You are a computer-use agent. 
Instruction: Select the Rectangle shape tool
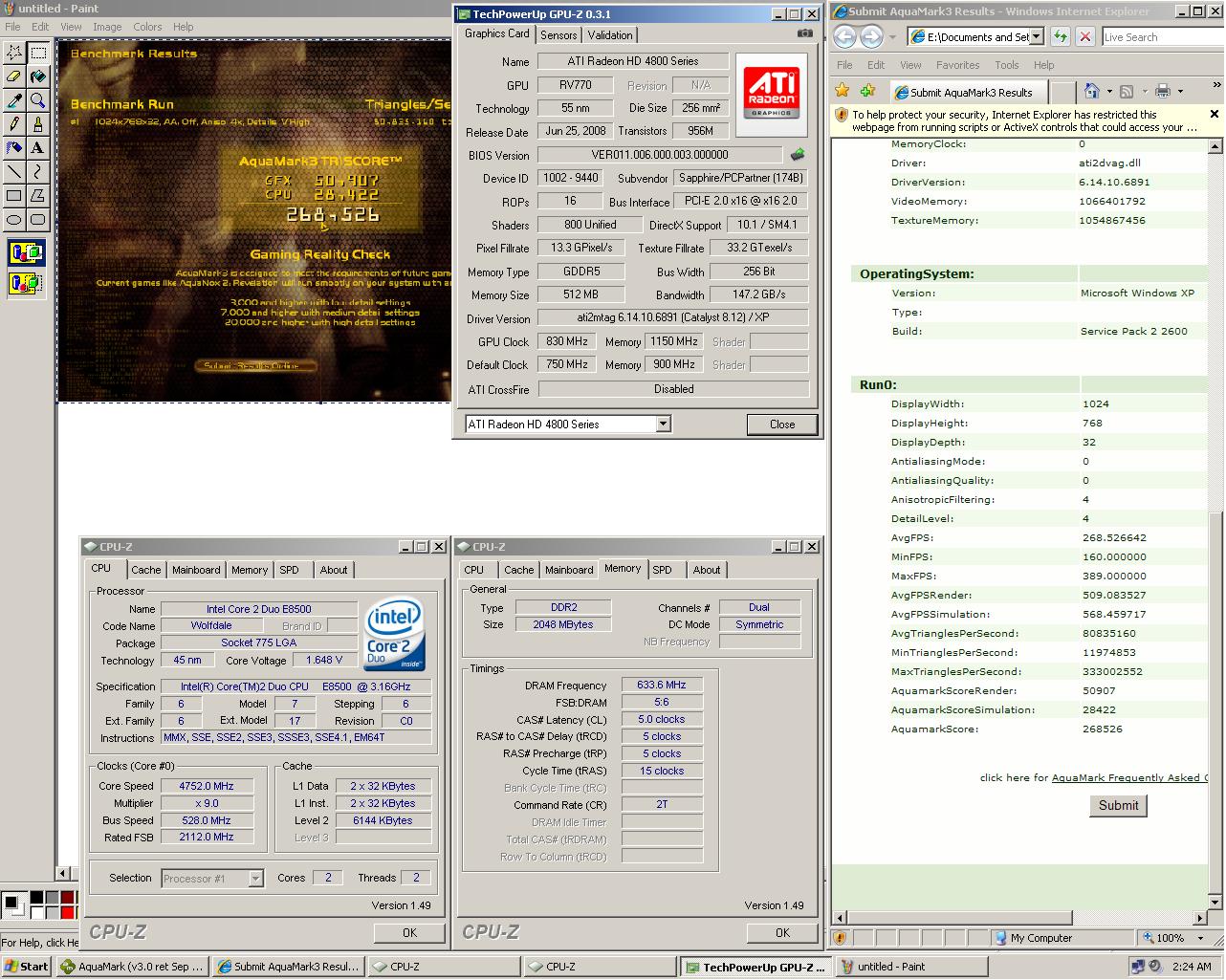[x=14, y=196]
